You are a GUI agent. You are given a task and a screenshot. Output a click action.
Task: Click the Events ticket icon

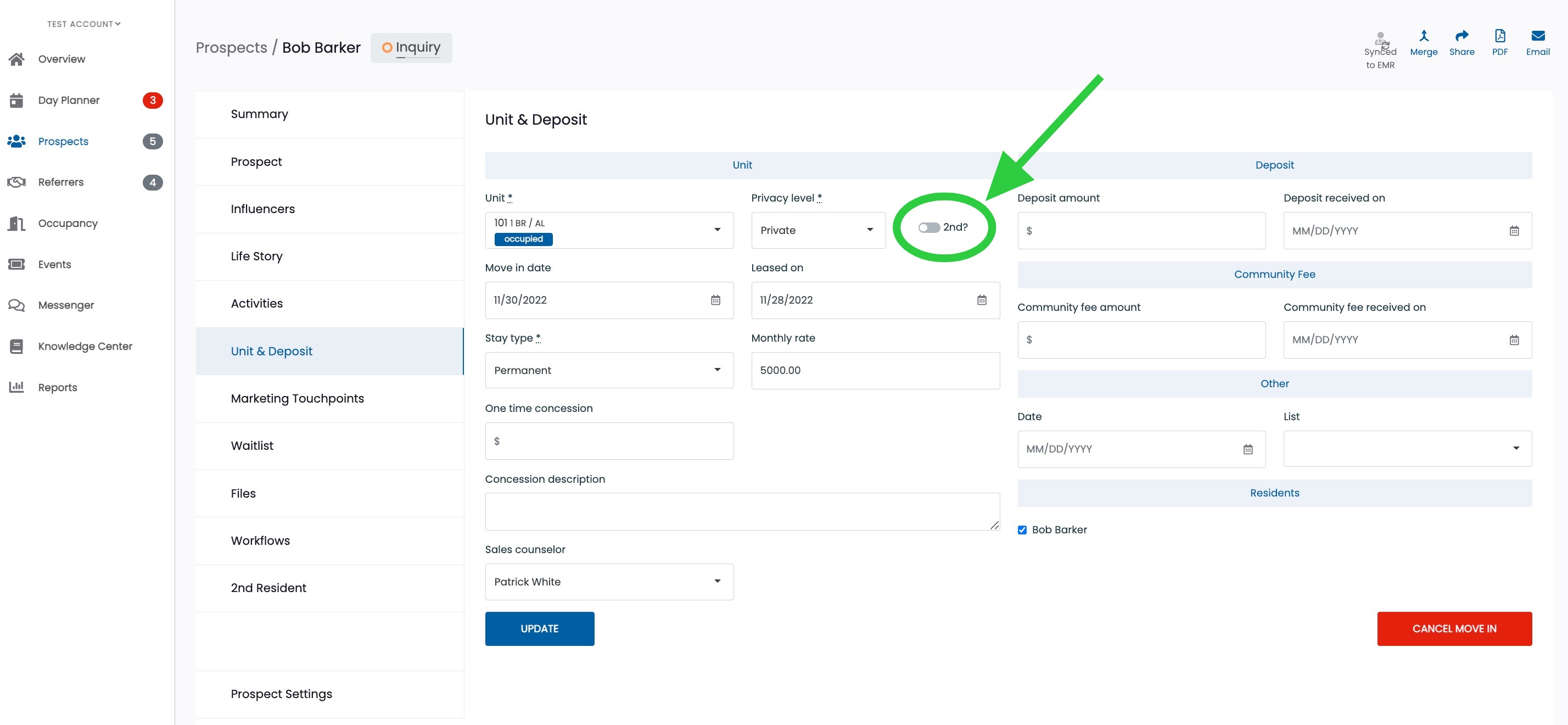pyautogui.click(x=16, y=264)
